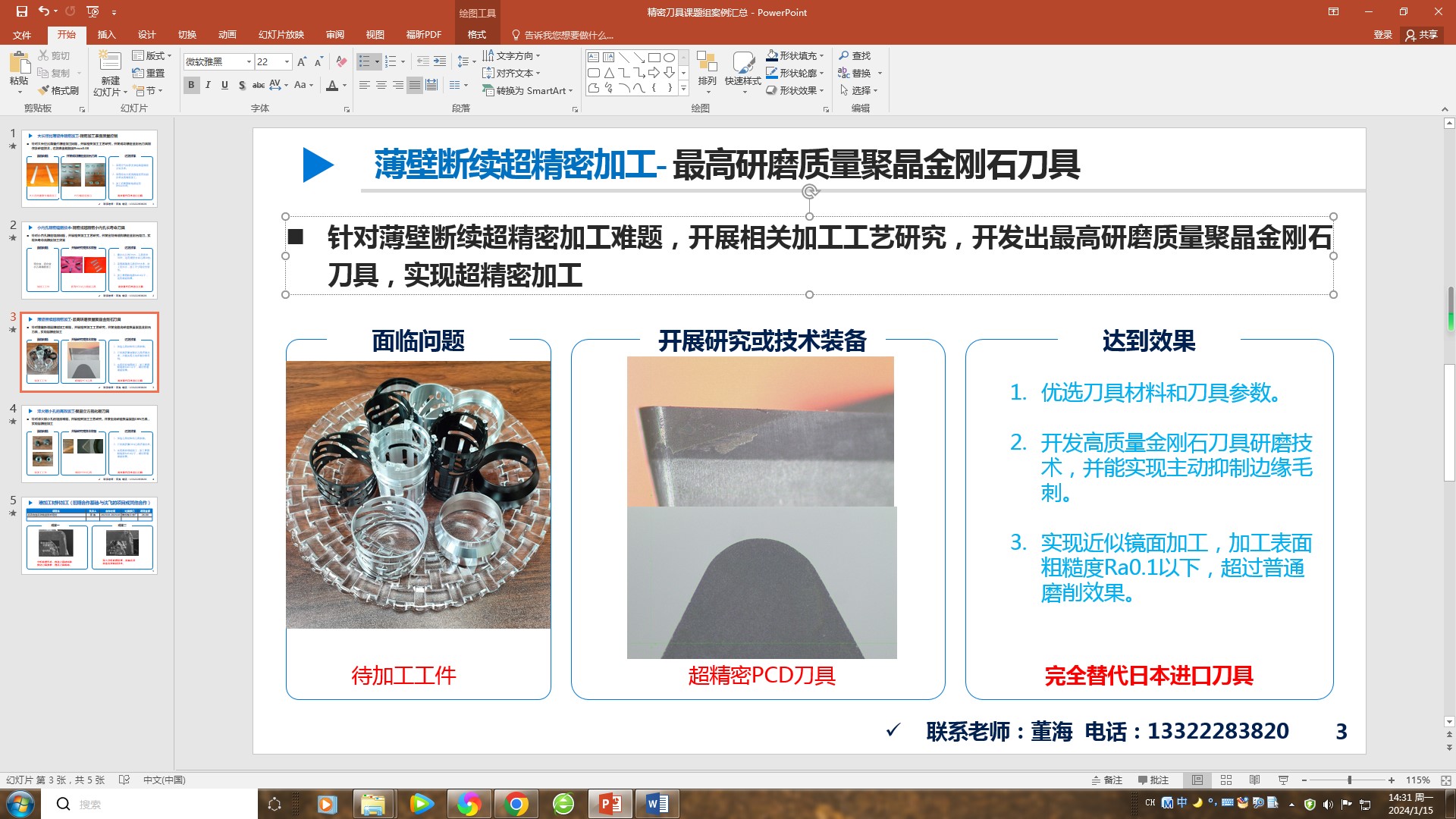Screen dimensions: 1456x819
Task: Click the Format Painter brush icon
Action: (x=44, y=90)
